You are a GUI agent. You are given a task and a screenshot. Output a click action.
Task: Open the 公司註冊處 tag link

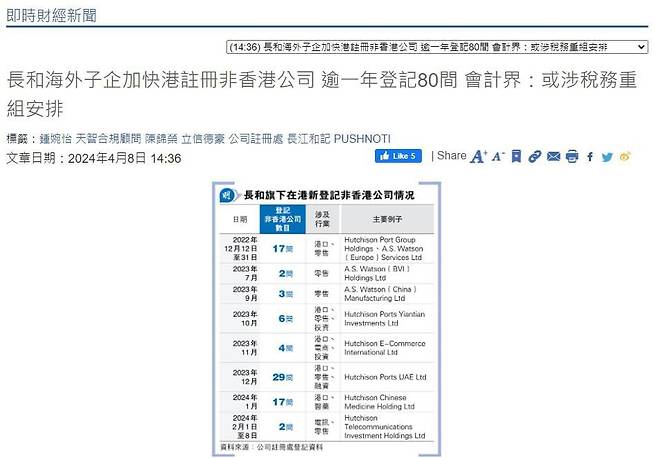256,139
